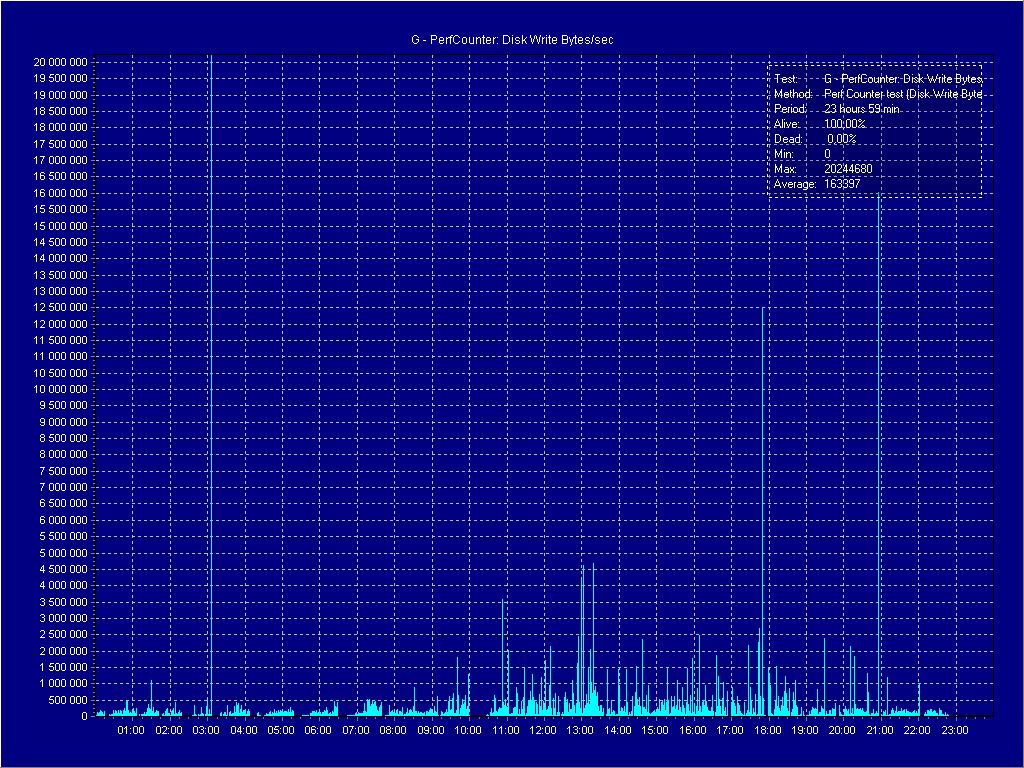The image size is (1024, 768).
Task: Select the 10 000 000 y-axis label
Action: click(x=61, y=389)
